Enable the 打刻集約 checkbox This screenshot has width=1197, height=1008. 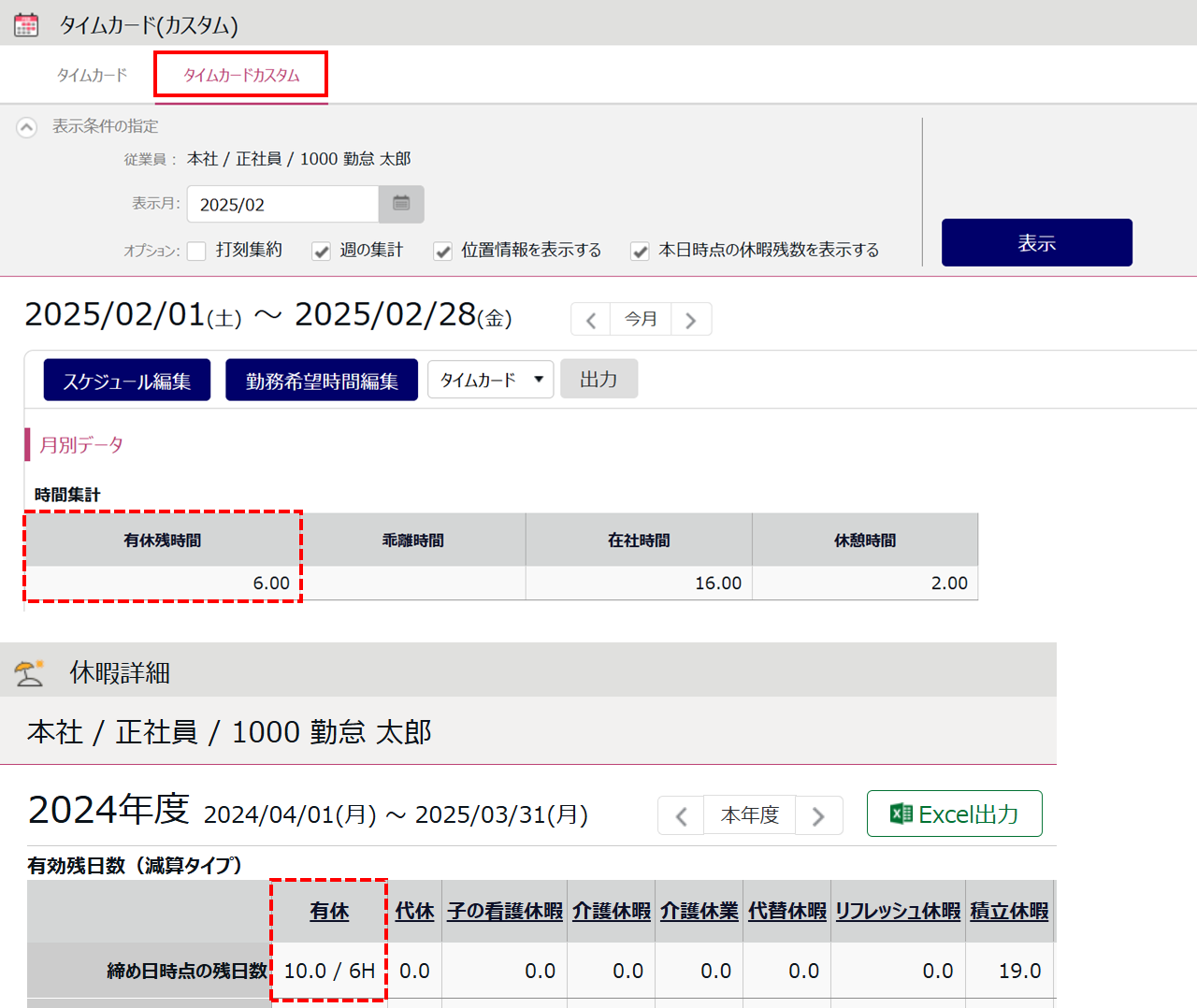pos(196,251)
